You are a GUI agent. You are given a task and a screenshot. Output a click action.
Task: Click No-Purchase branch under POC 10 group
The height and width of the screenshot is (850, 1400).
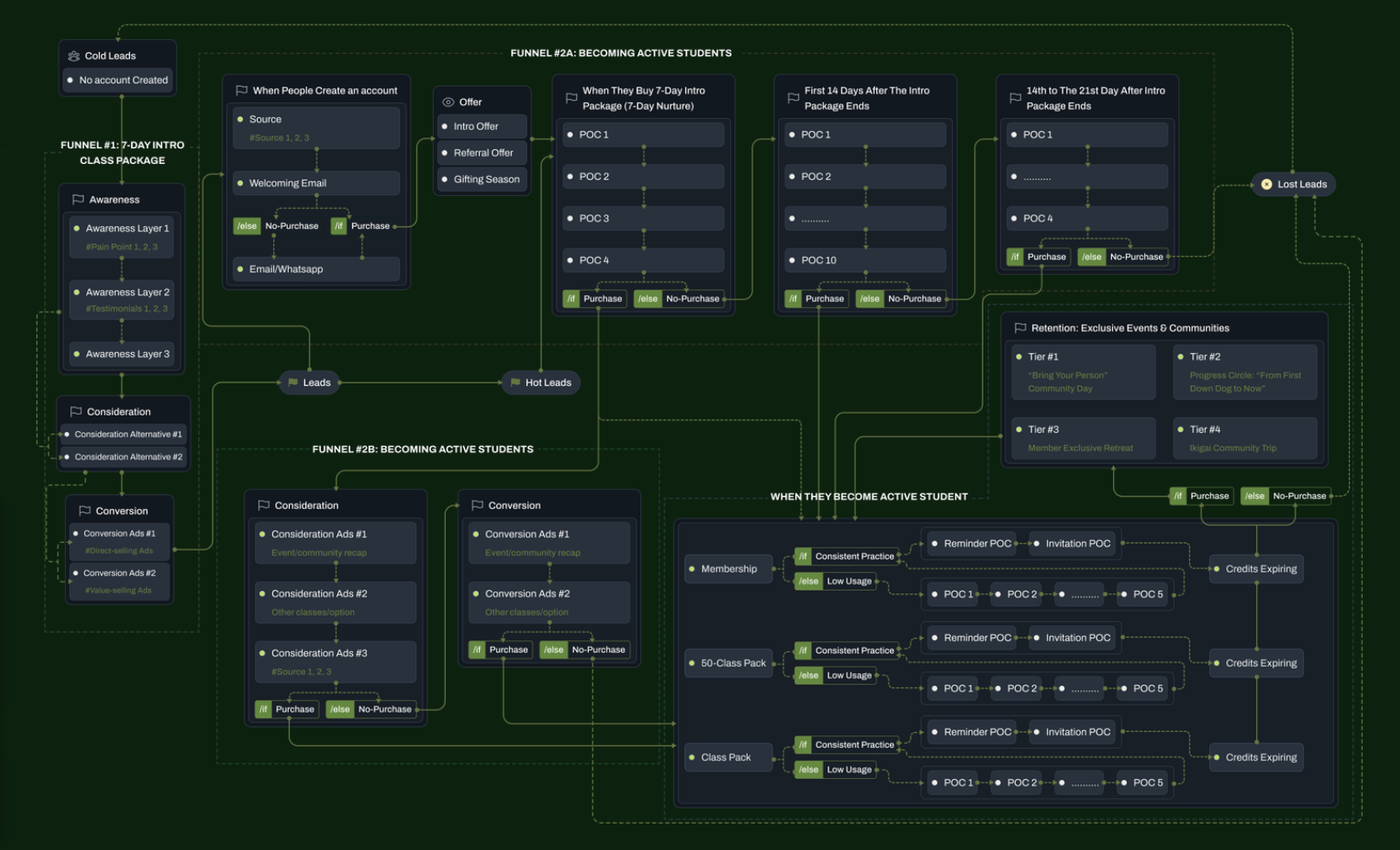[x=901, y=299]
